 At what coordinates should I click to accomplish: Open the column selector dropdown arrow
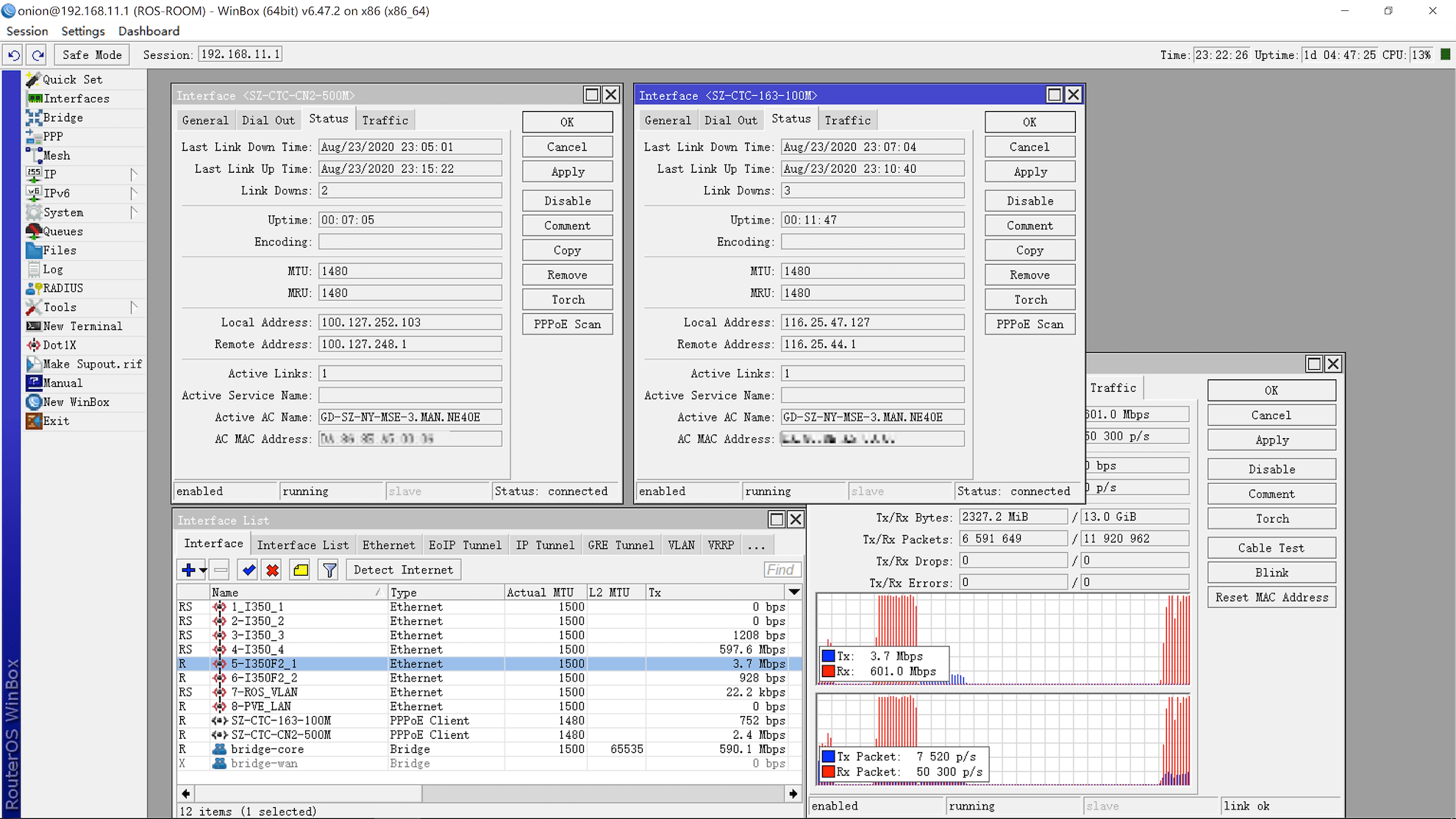(793, 592)
